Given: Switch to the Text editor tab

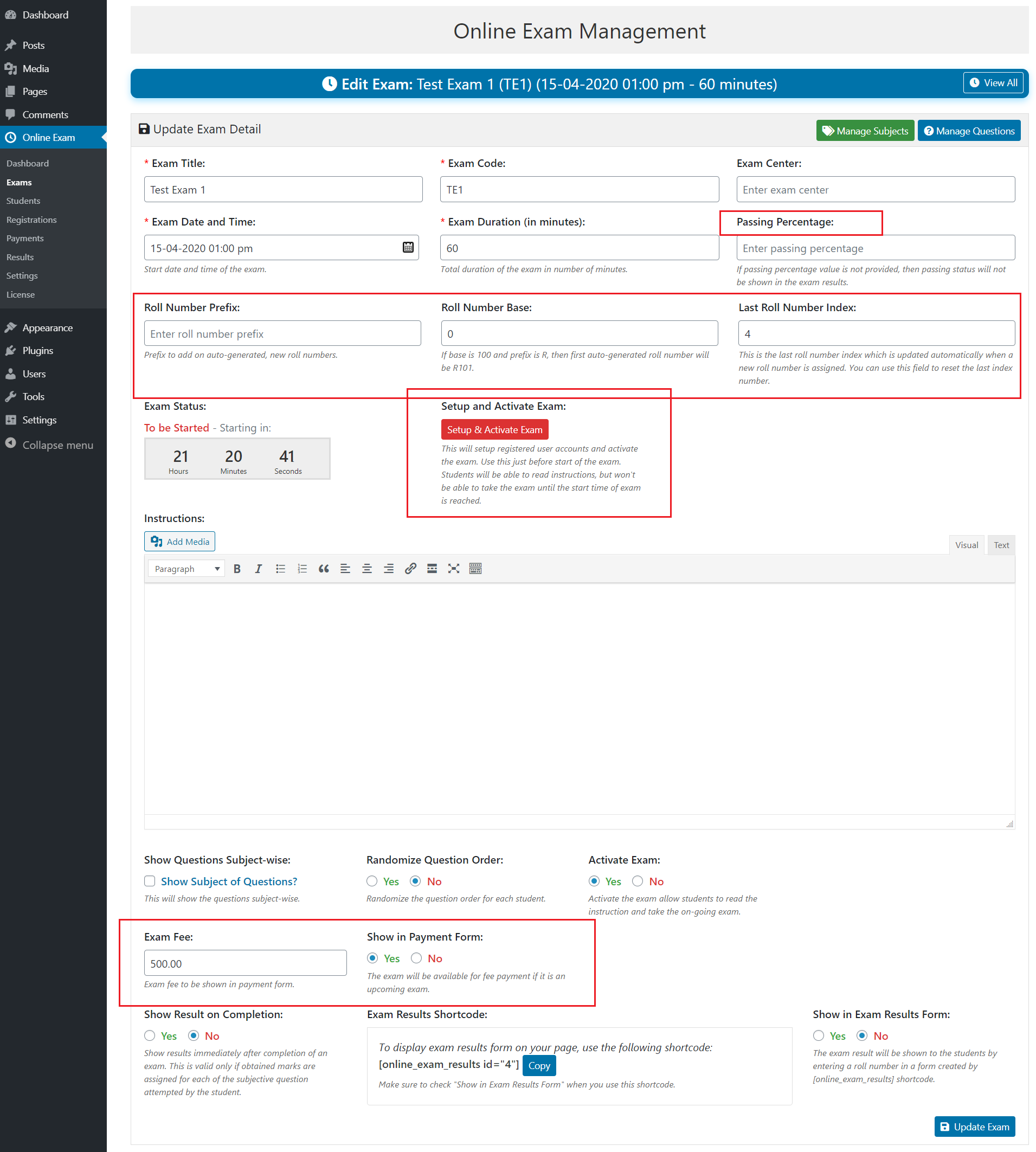Looking at the screenshot, I should (1001, 545).
